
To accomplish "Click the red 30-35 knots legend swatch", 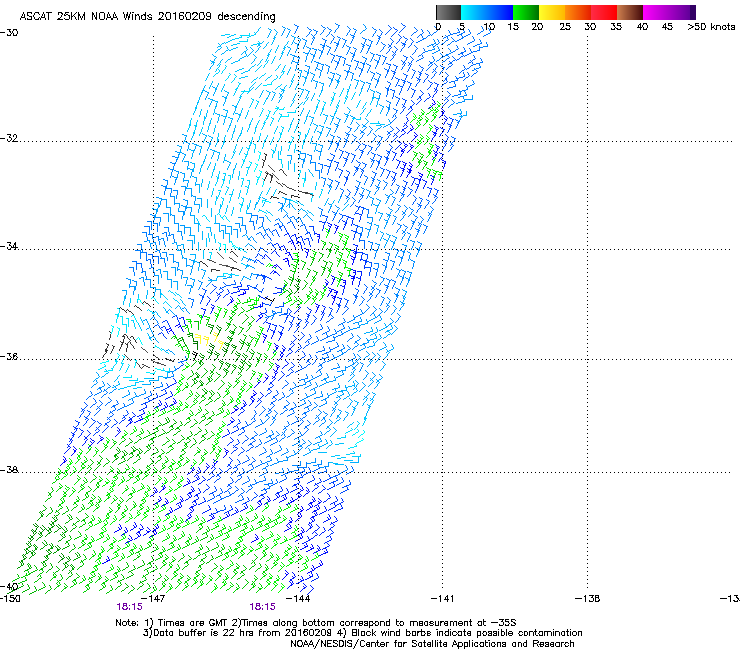I will 604,12.
